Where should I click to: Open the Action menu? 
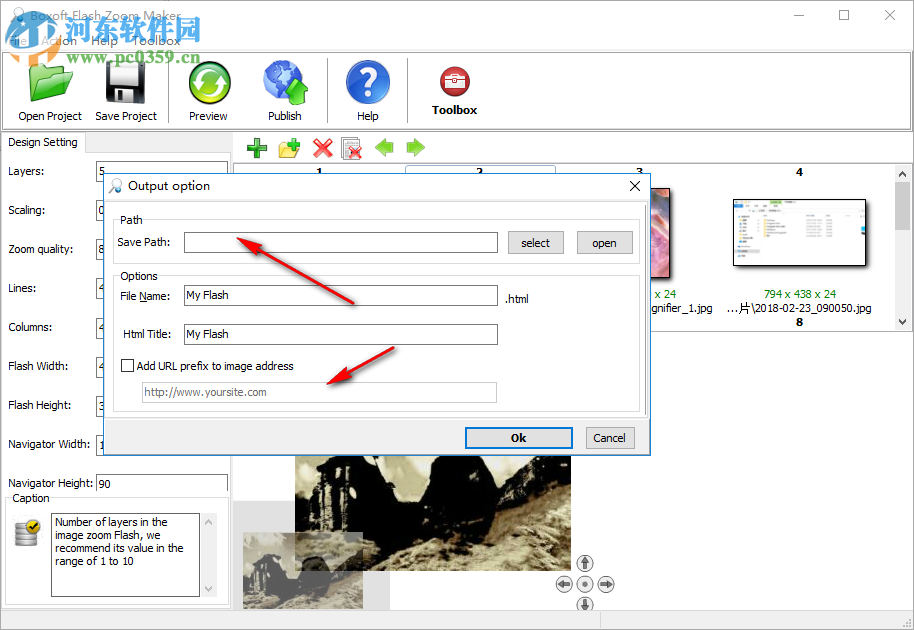(x=58, y=41)
